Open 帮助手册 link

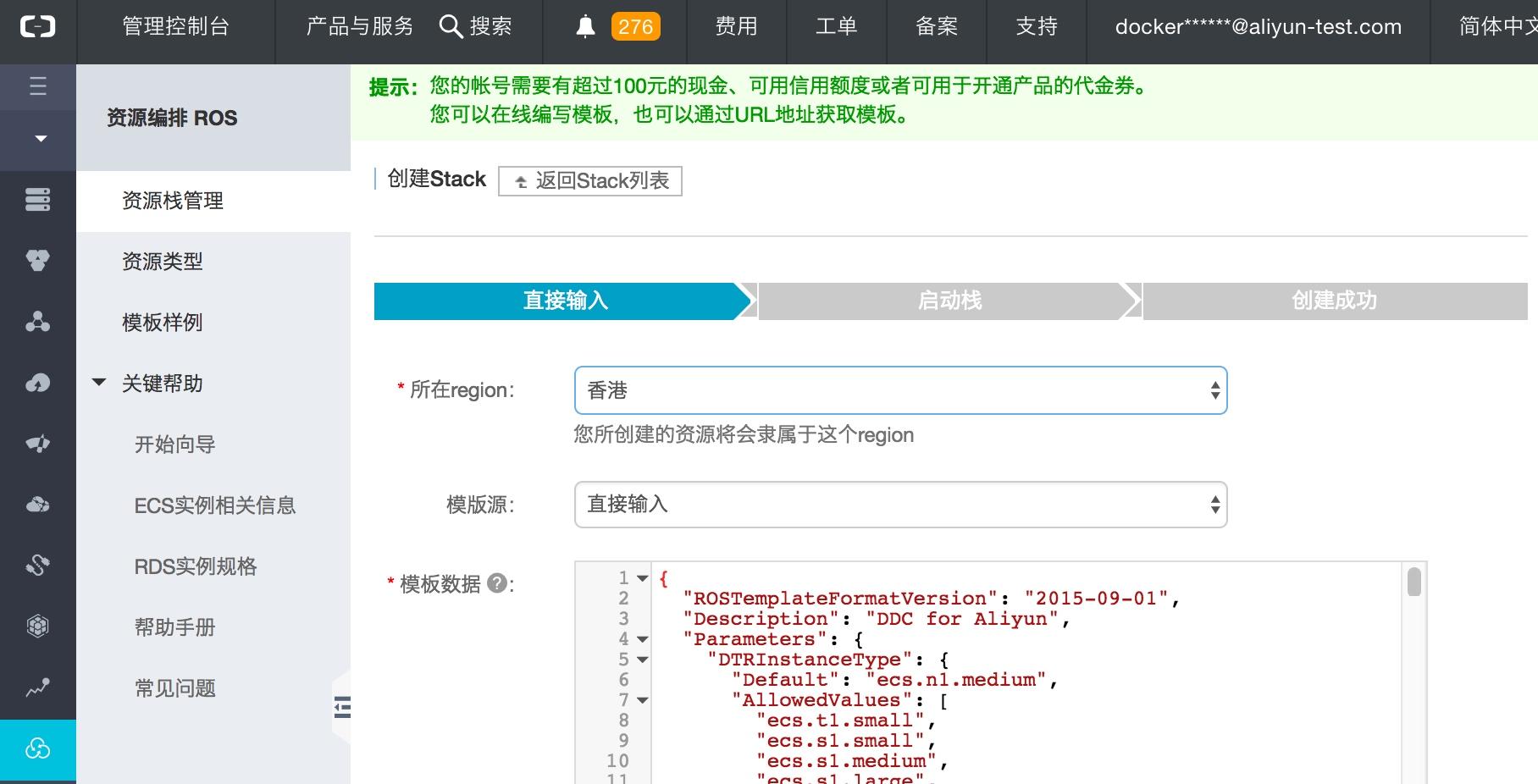click(x=174, y=627)
